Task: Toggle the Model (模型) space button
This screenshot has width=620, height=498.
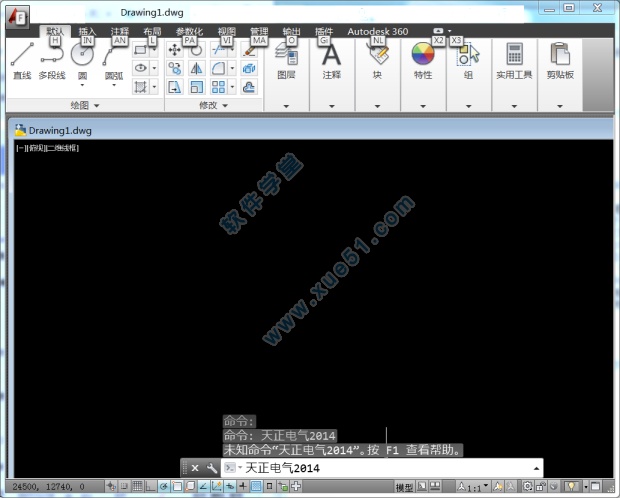Action: [x=404, y=487]
